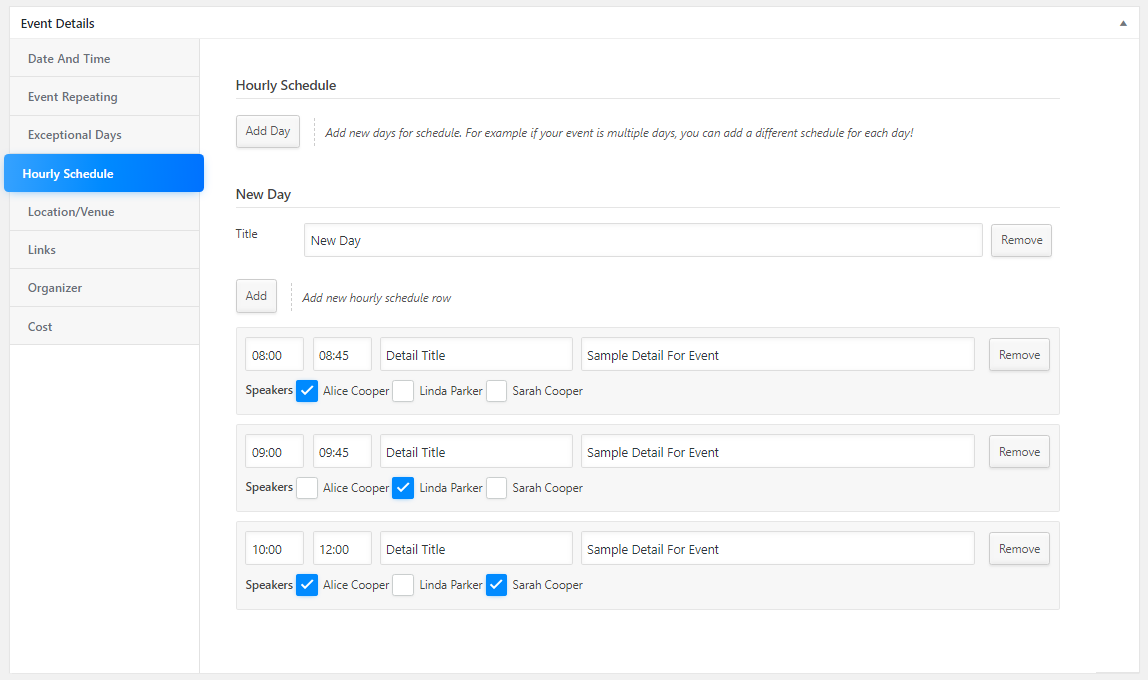1148x680 pixels.
Task: Select the Location/Venue tab
Action: point(71,212)
